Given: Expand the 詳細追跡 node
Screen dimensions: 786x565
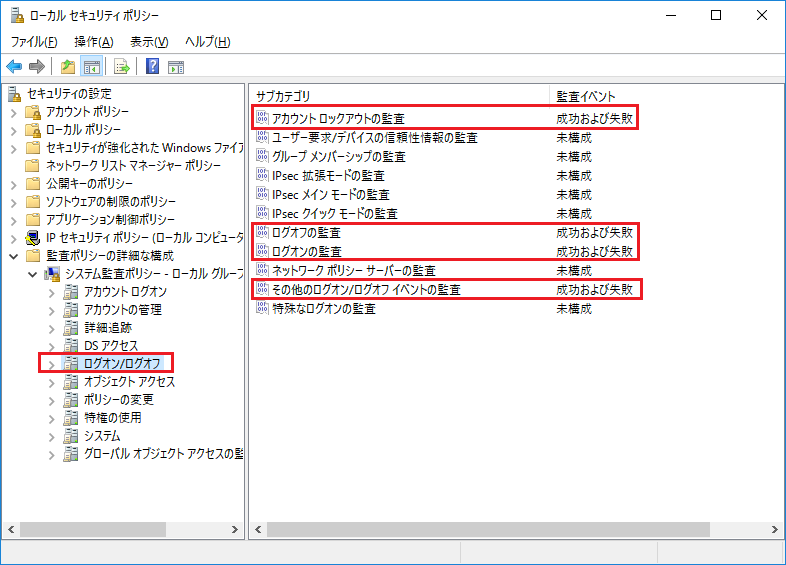Looking at the screenshot, I should tap(52, 329).
